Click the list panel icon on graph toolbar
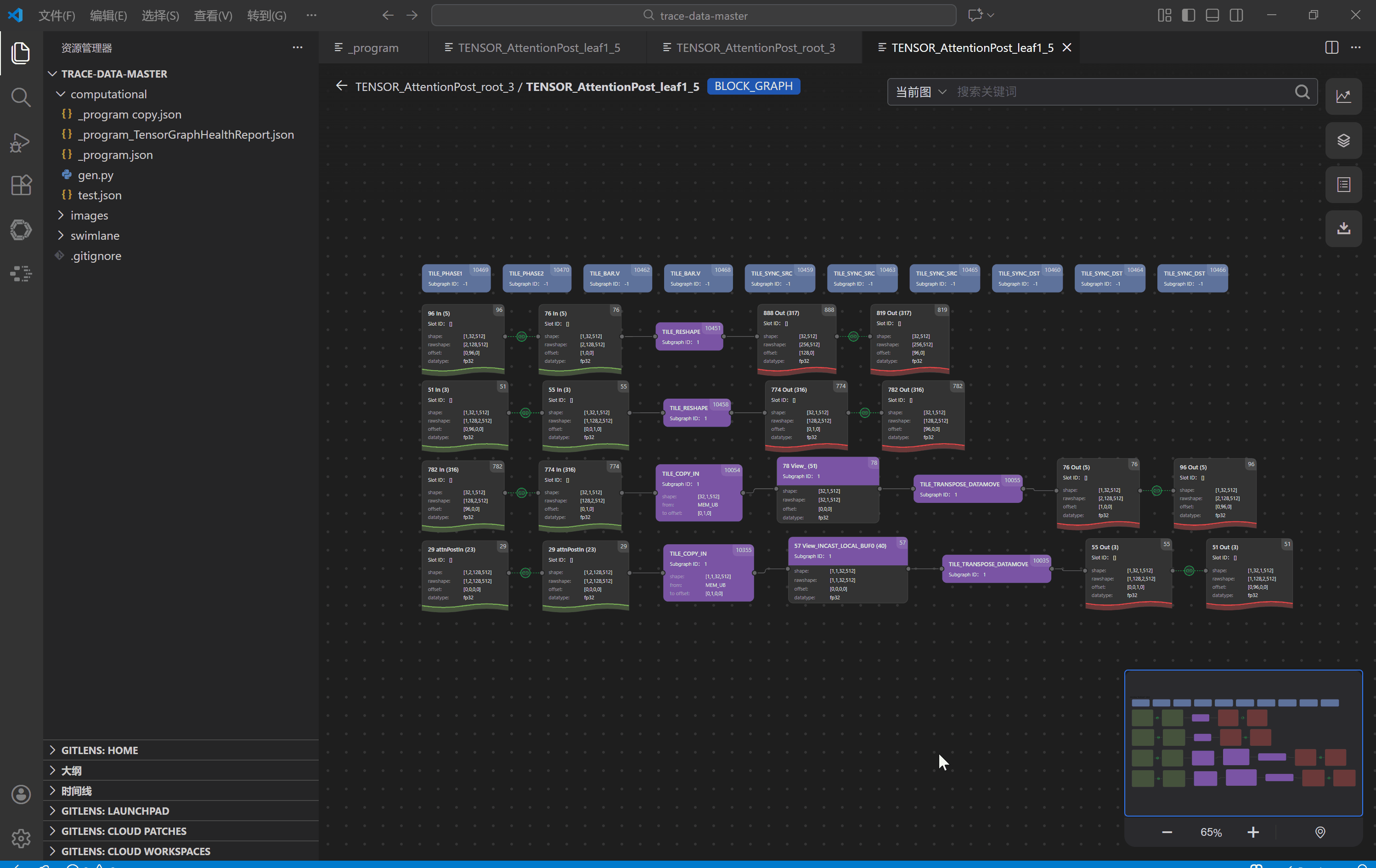This screenshot has height=868, width=1376. click(x=1343, y=185)
